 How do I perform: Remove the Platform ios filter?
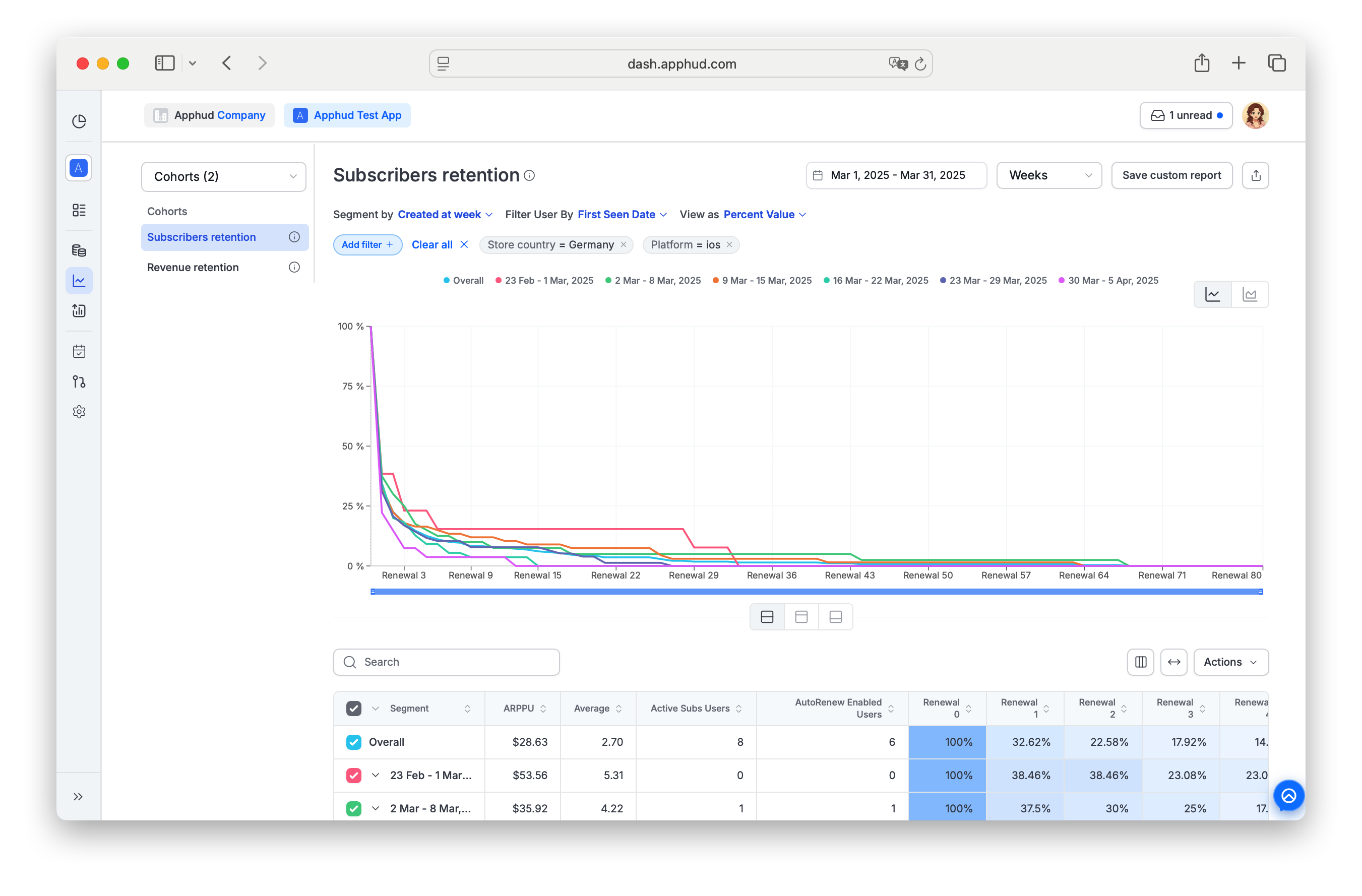click(x=730, y=245)
